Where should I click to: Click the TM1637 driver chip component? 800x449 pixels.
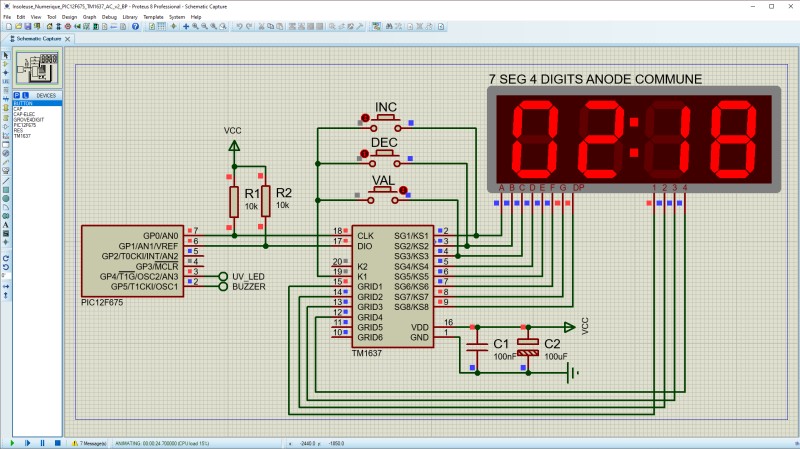click(393, 286)
